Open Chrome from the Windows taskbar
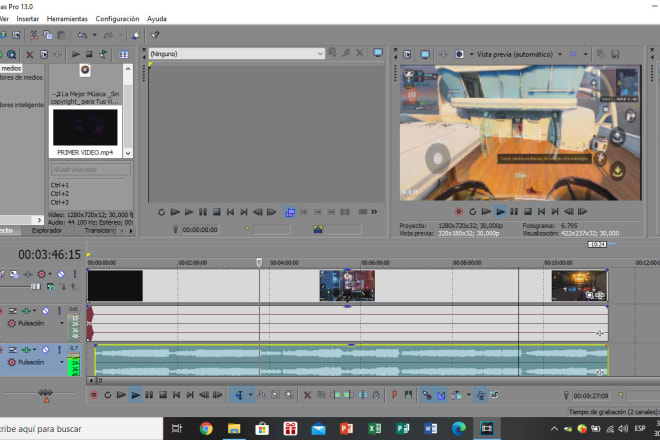The width and height of the screenshot is (660, 440). pos(206,429)
